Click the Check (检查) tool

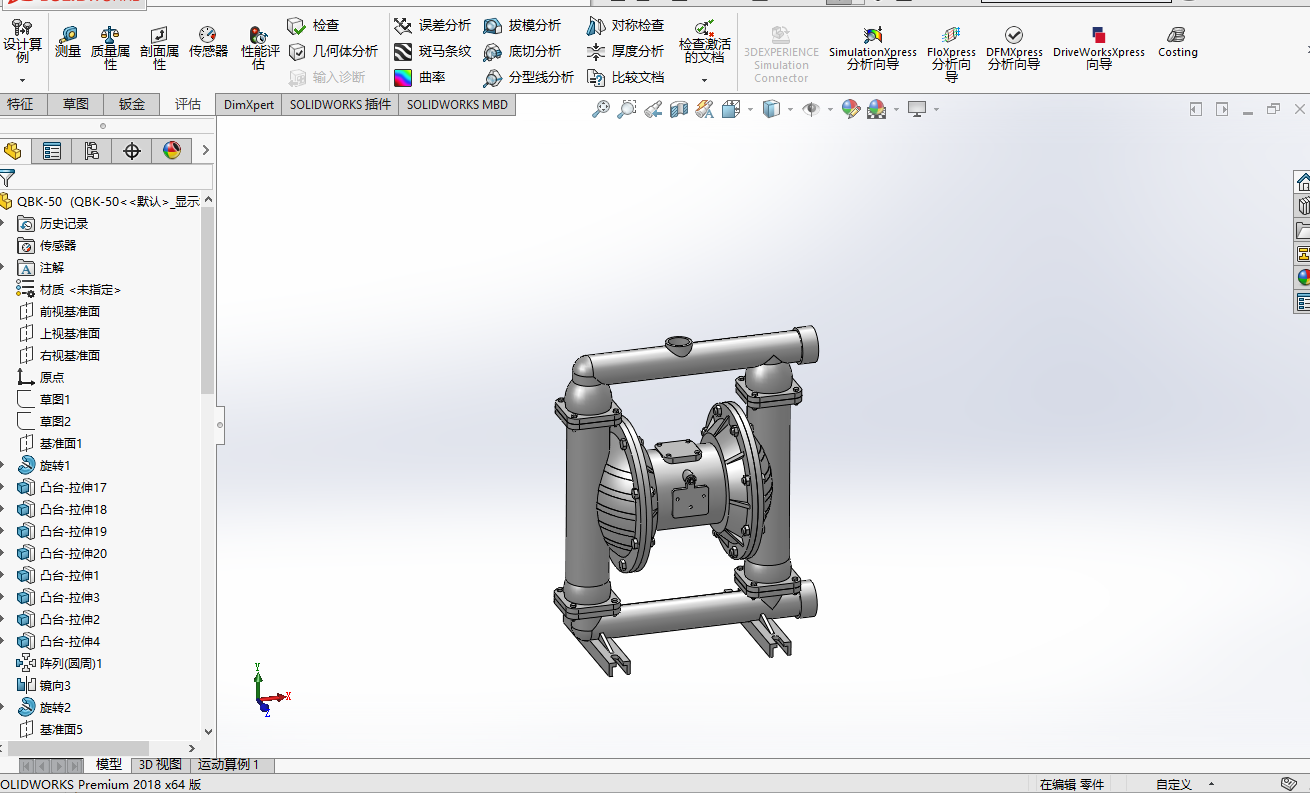(x=314, y=25)
